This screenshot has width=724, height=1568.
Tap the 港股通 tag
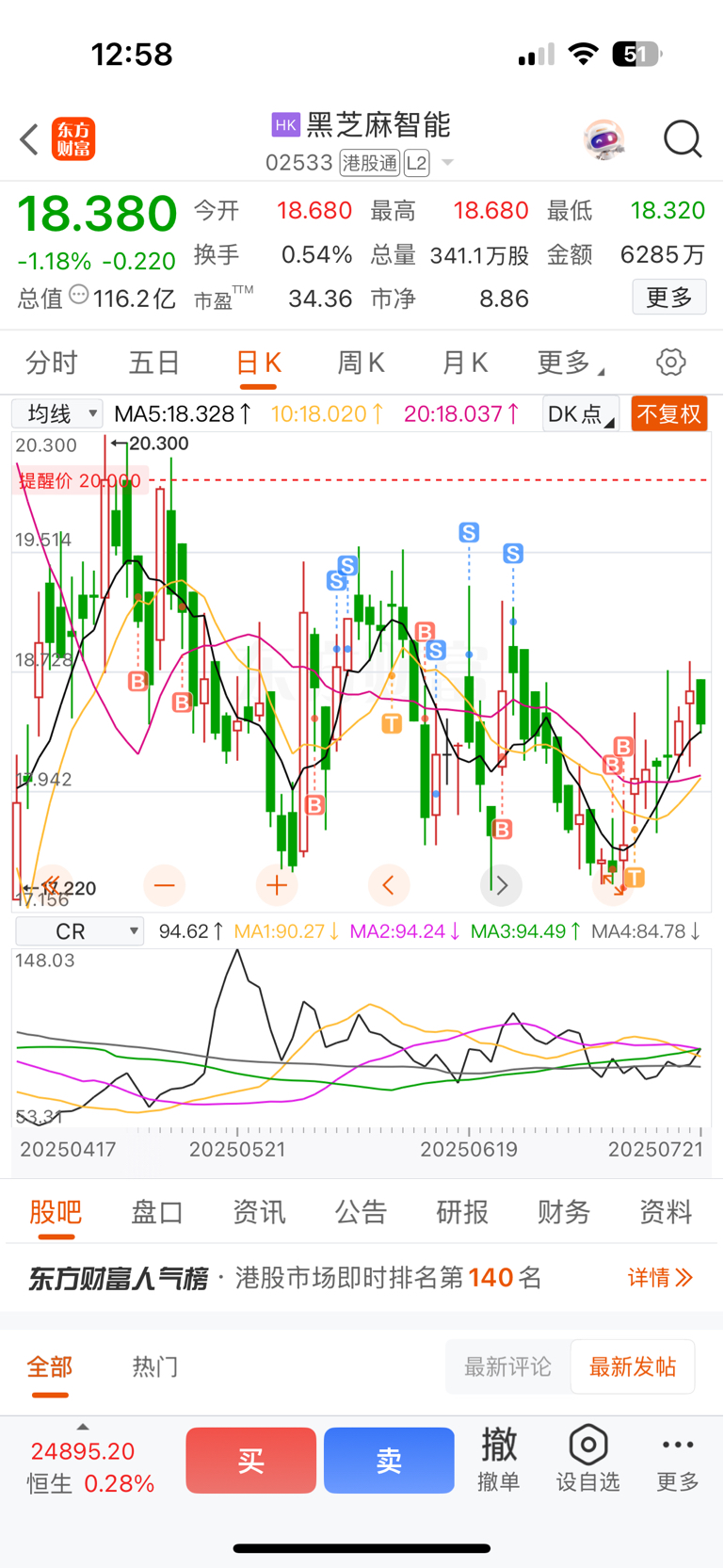pyautogui.click(x=370, y=163)
